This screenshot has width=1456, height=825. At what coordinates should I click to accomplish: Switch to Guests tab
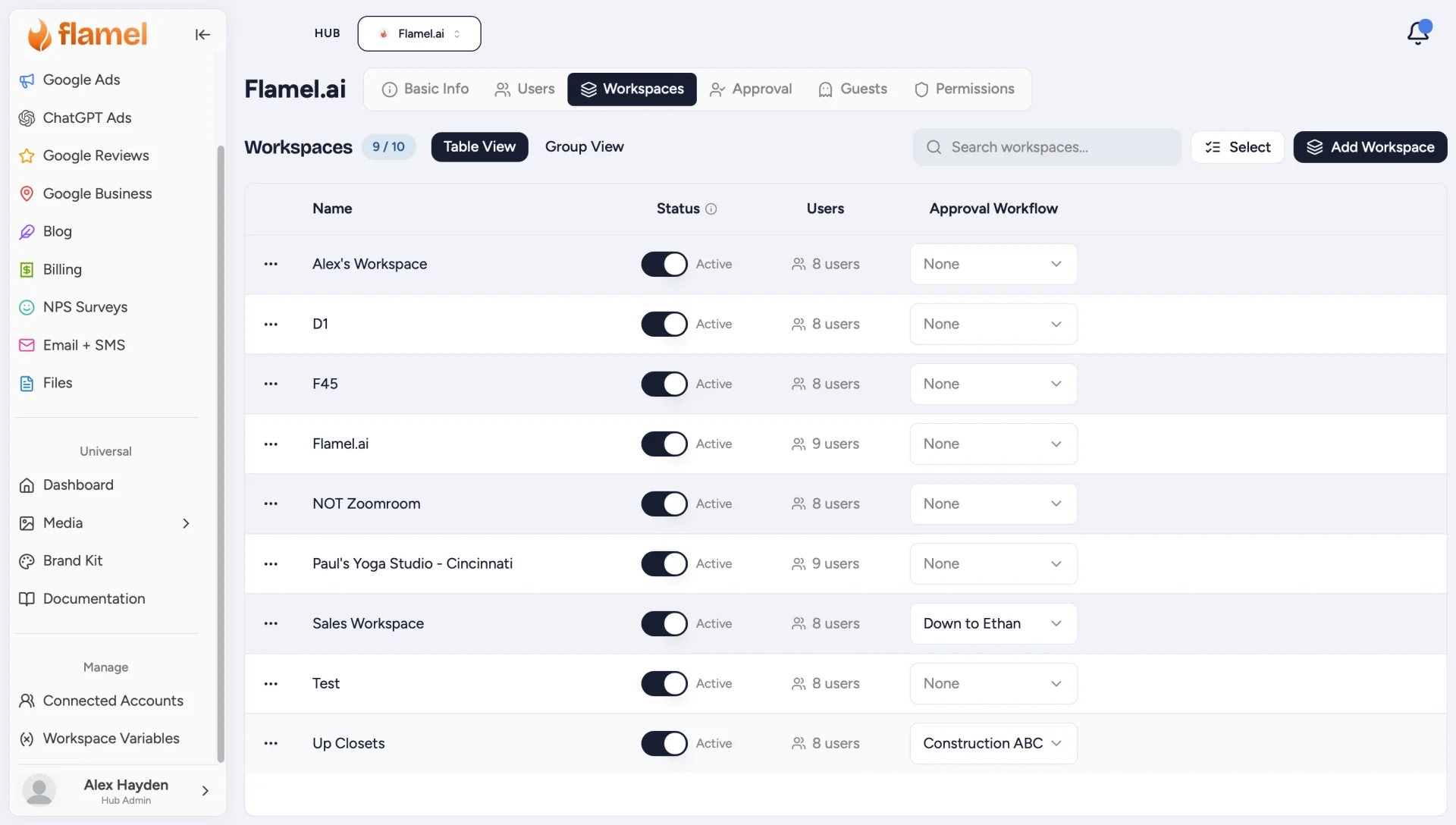853,89
